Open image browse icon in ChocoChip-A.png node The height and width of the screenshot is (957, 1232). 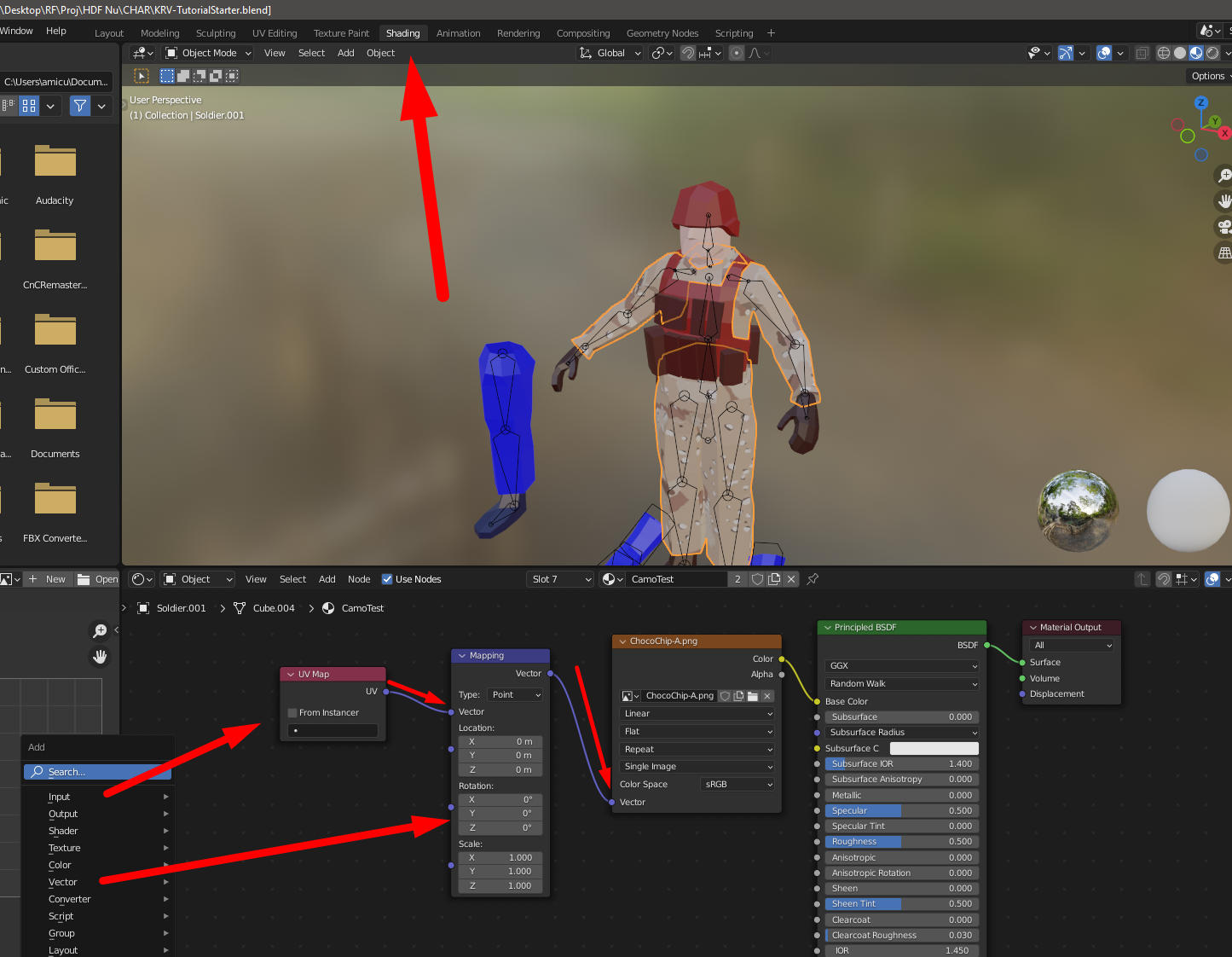tap(630, 696)
